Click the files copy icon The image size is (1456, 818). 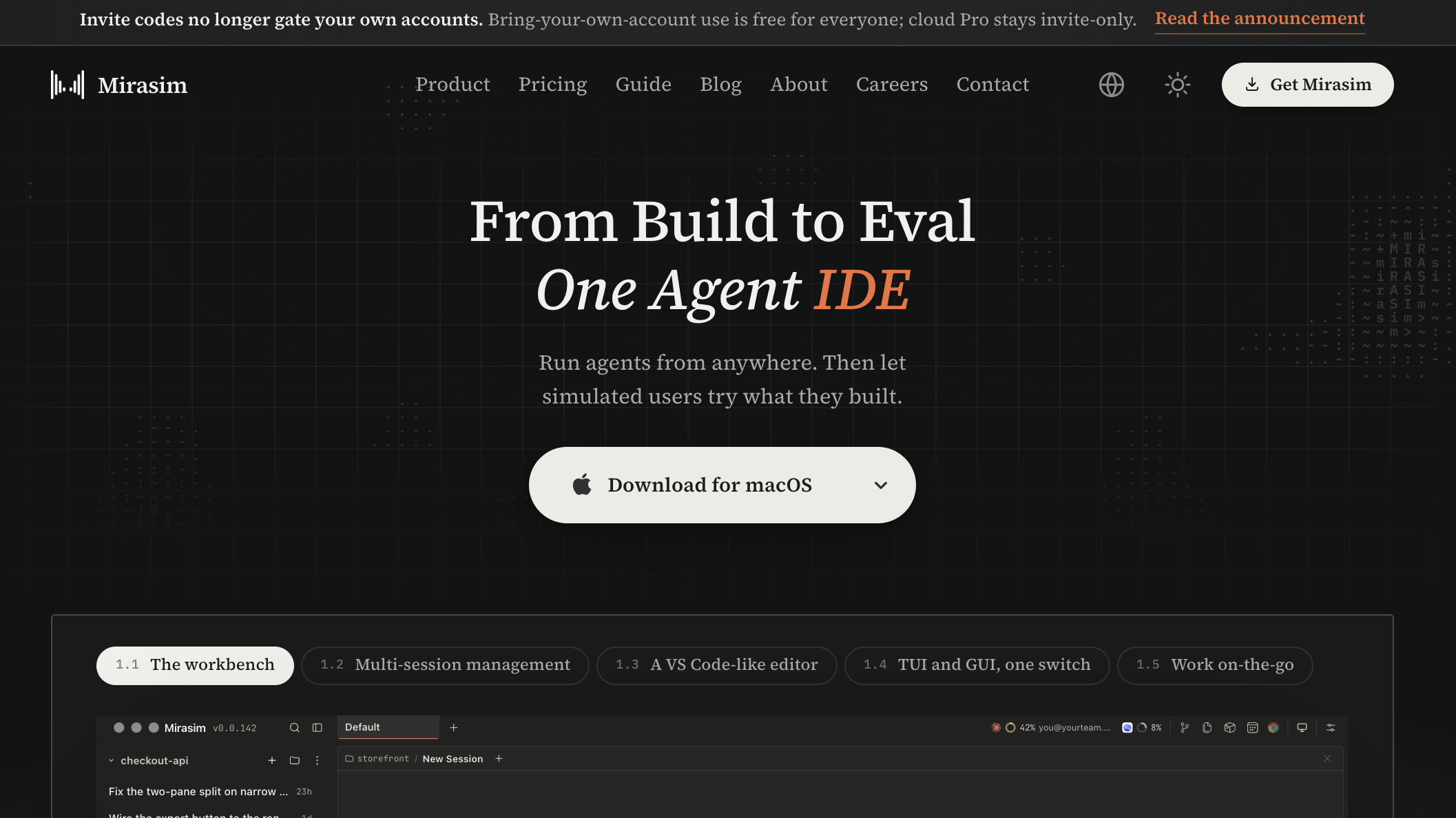coord(1207,728)
